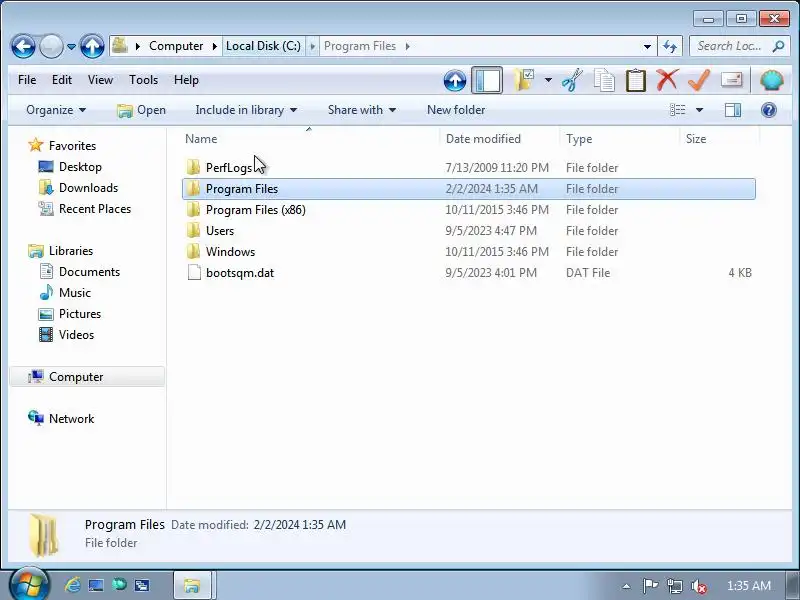Click the blue Help question icon
800x600 pixels.
[x=769, y=110]
